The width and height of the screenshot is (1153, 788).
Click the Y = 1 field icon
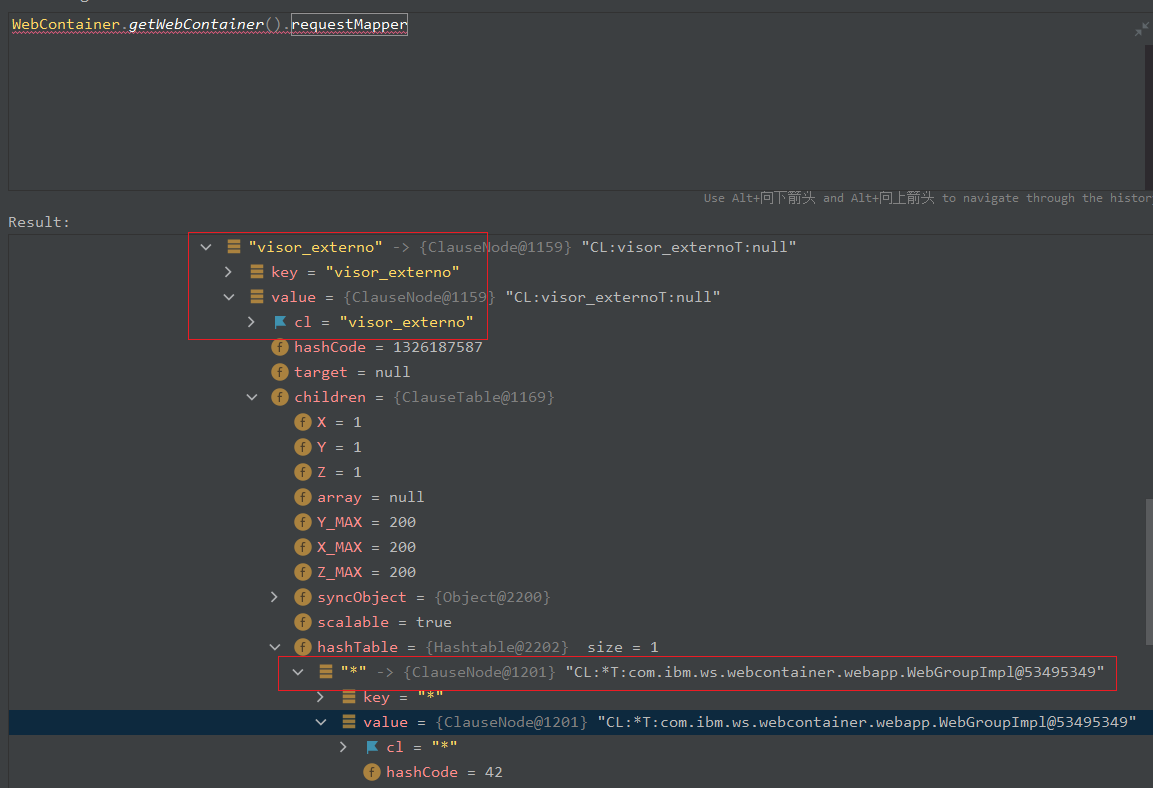[302, 447]
